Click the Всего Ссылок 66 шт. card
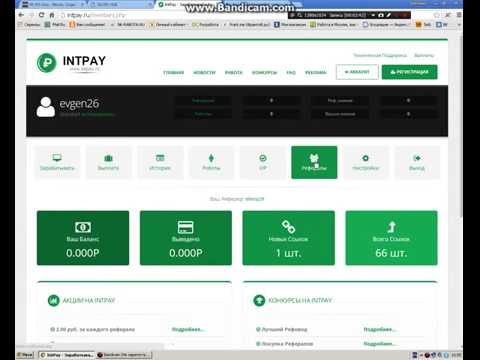 coord(391,238)
